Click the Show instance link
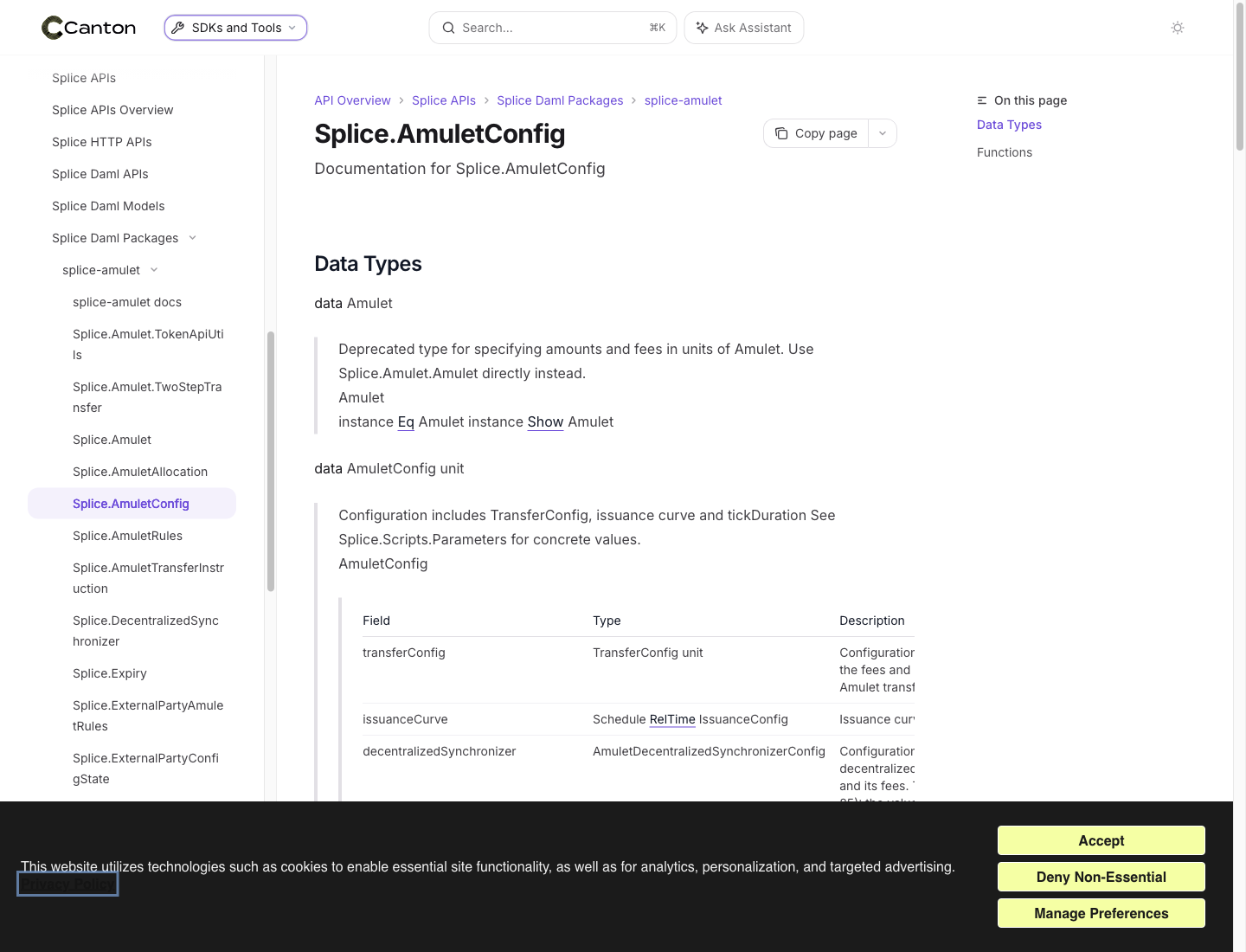This screenshot has height=952, width=1246. click(x=545, y=421)
